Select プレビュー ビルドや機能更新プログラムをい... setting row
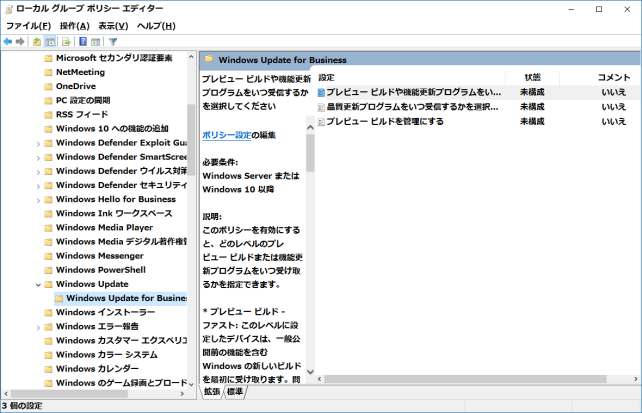The height and width of the screenshot is (413, 642). point(478,93)
